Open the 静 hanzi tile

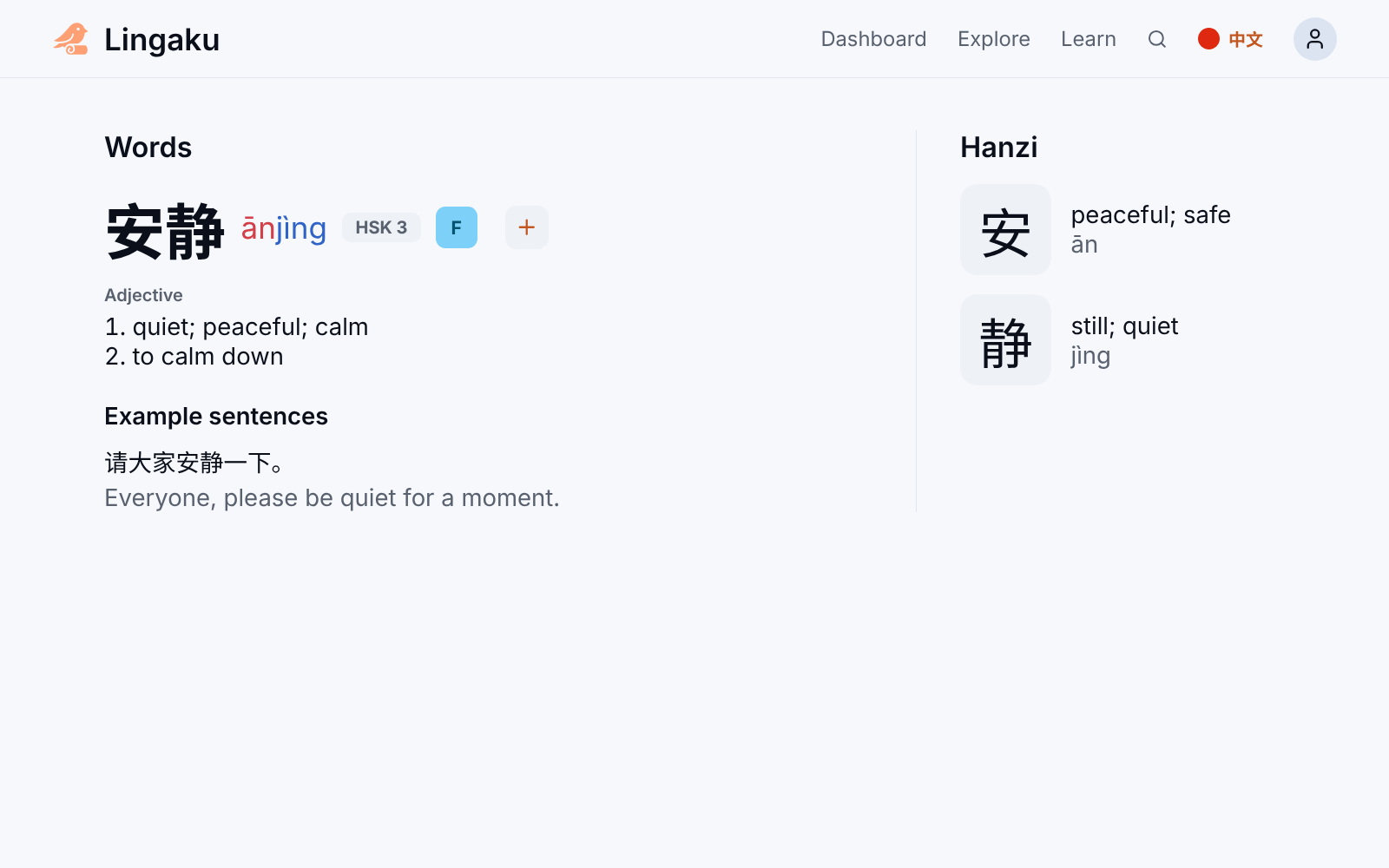tap(1005, 339)
